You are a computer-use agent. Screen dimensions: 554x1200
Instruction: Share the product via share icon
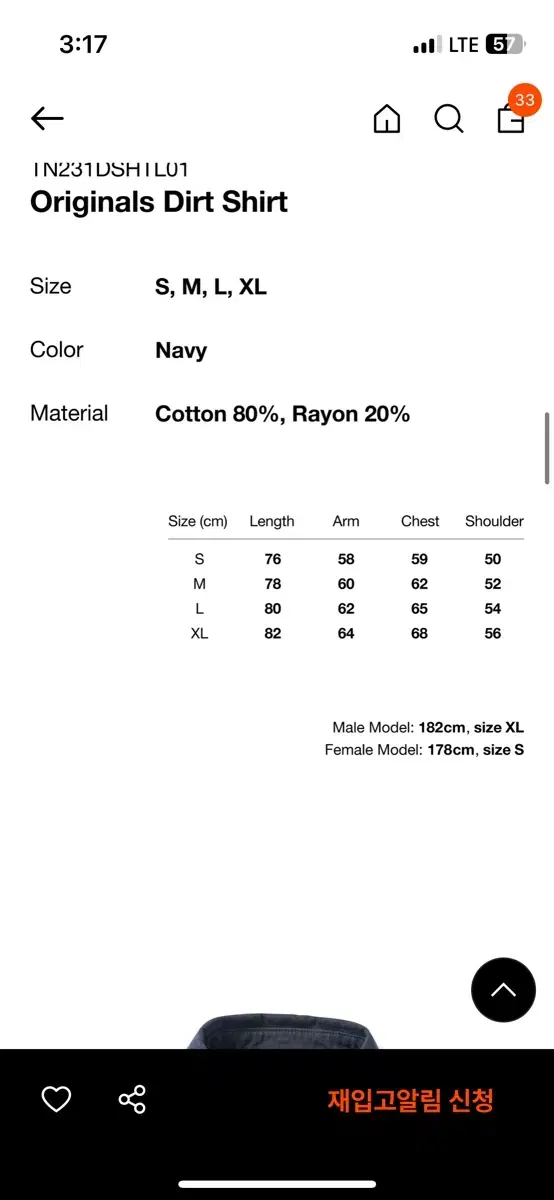tap(132, 1100)
